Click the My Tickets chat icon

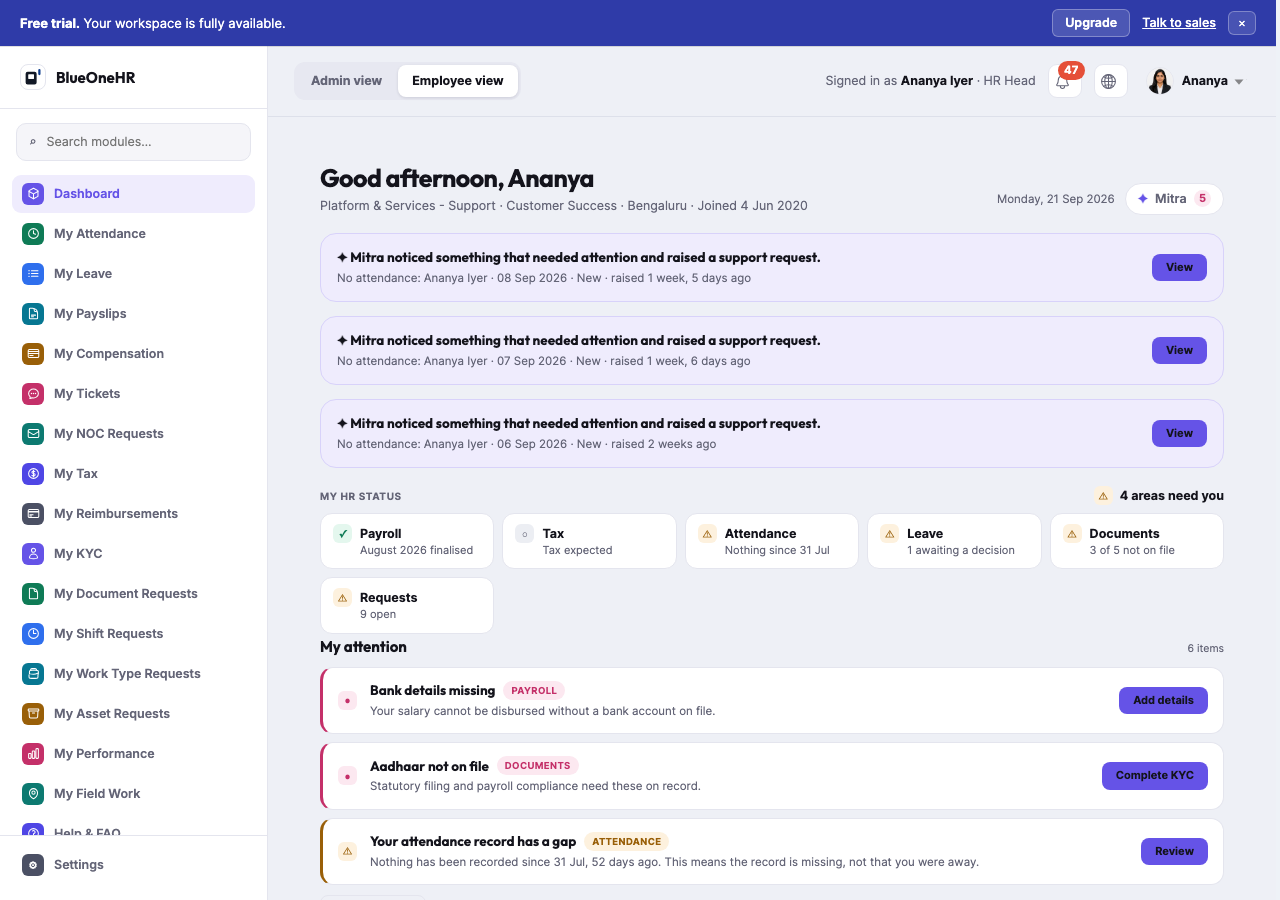click(x=33, y=394)
